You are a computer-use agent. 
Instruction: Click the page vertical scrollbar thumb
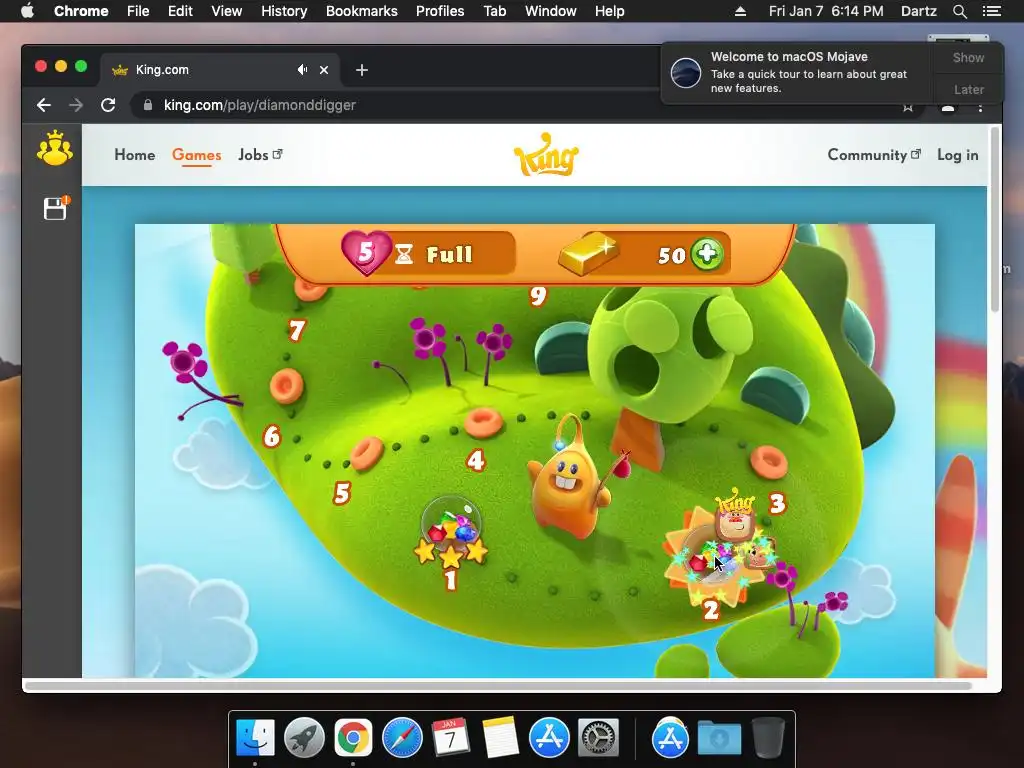coord(995,219)
